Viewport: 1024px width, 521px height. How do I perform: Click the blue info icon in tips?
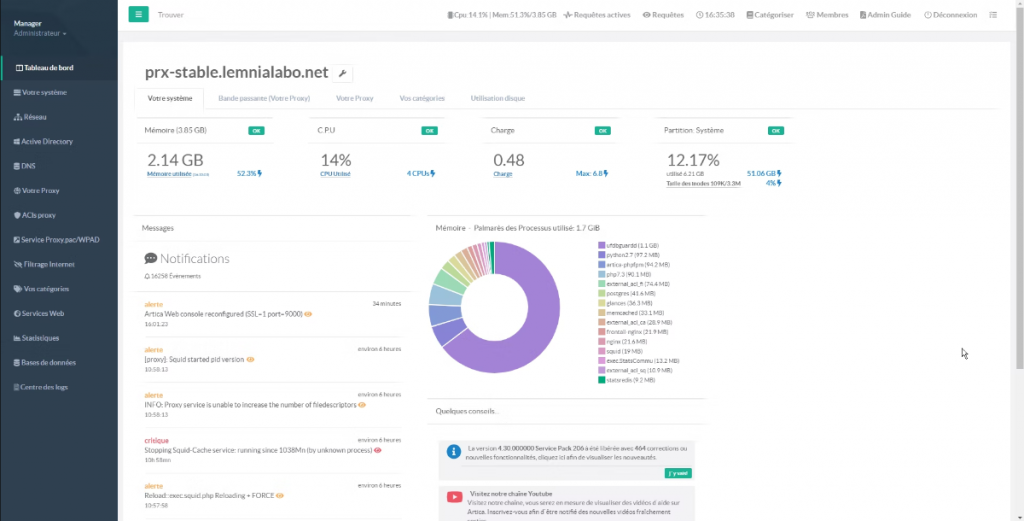pos(454,452)
